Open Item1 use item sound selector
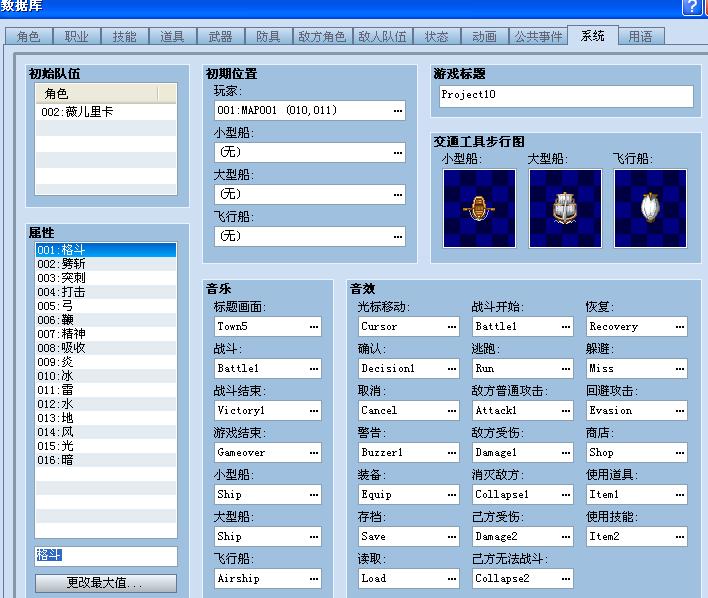The height and width of the screenshot is (598, 708). coord(680,495)
